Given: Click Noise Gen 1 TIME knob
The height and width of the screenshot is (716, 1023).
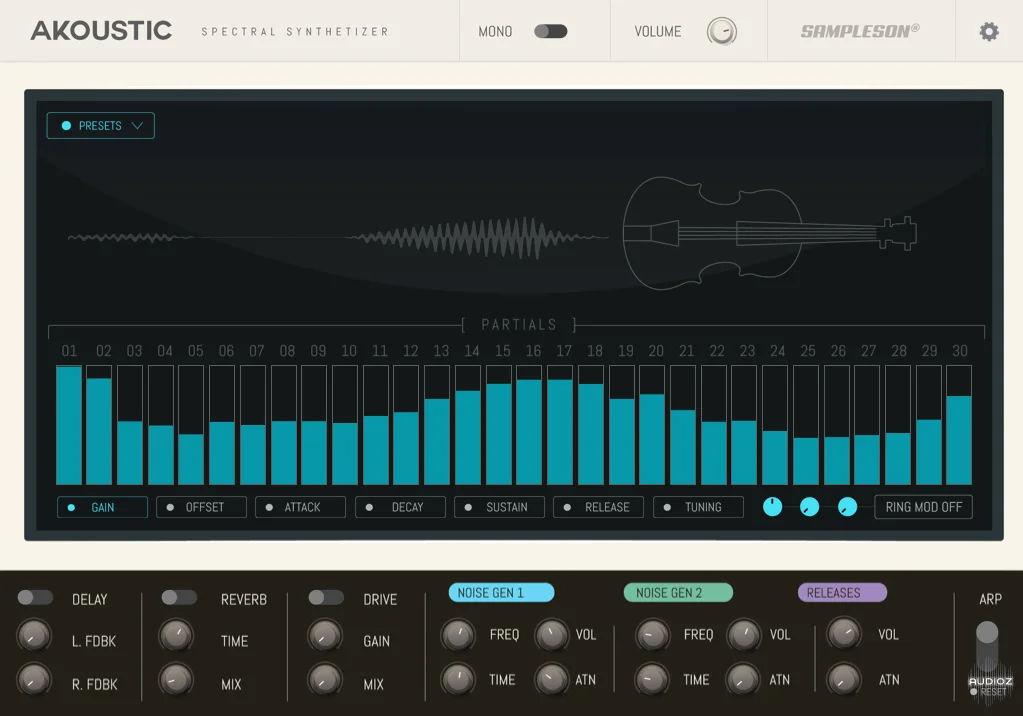Looking at the screenshot, I should coord(458,679).
